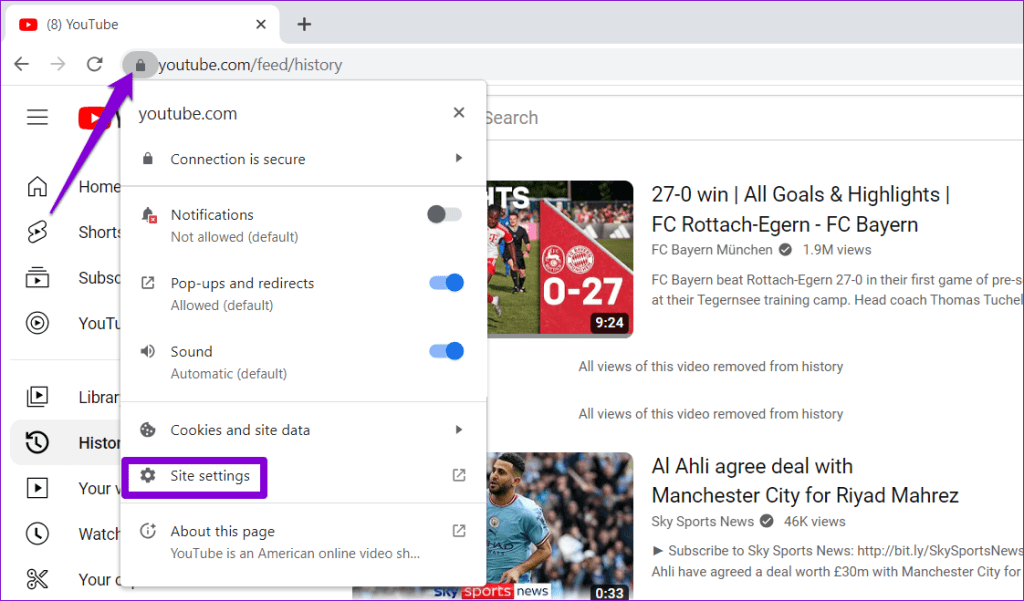Click Home label in sidebar
Screen dimensions: 1024x601
coord(99,187)
